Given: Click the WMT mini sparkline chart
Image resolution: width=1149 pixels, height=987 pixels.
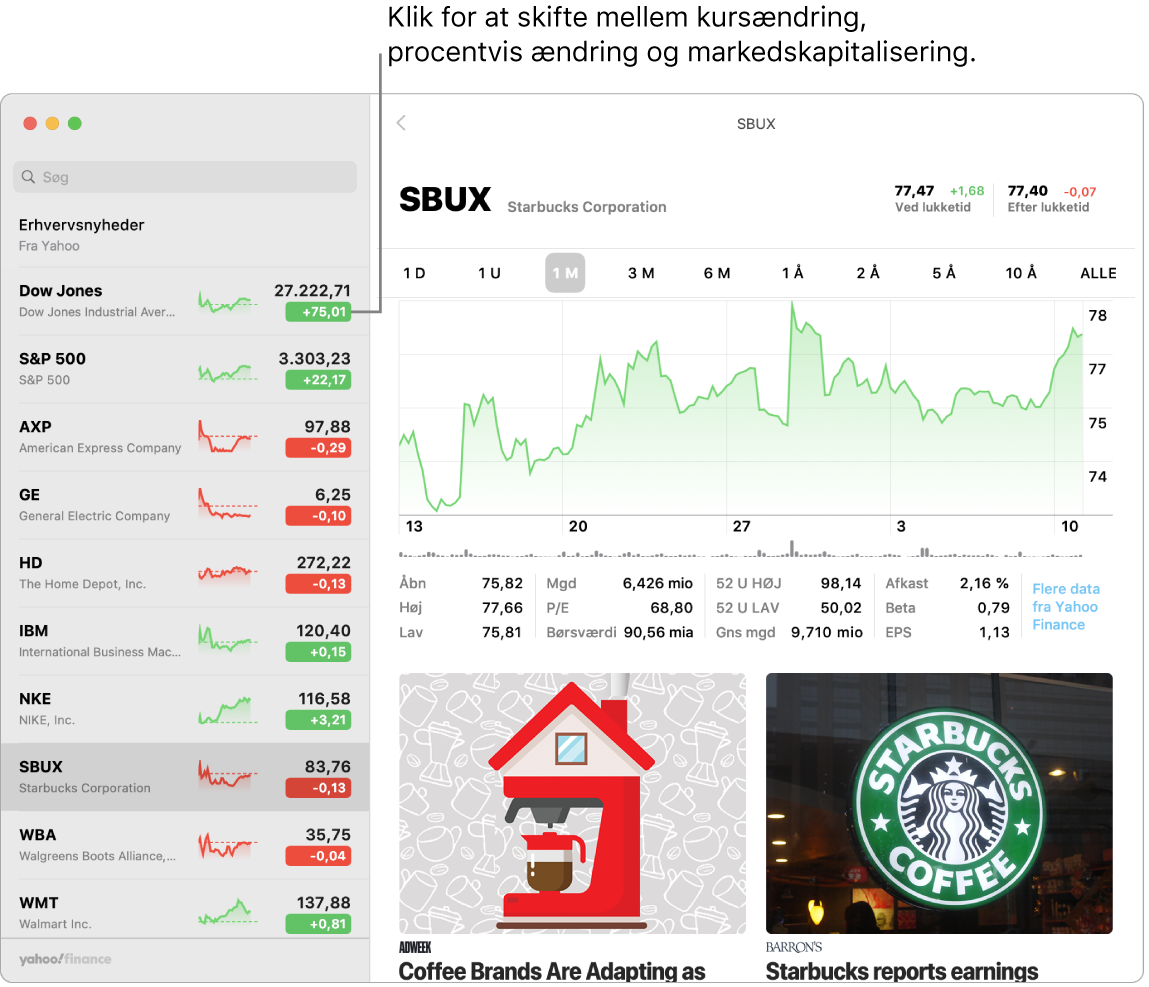Looking at the screenshot, I should coord(227,913).
